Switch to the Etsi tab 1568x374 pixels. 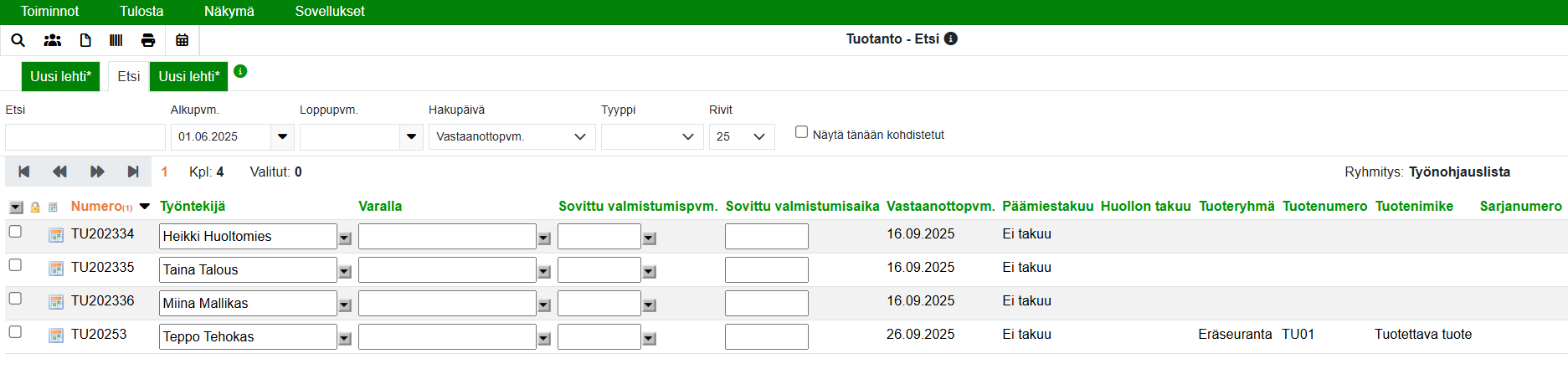coord(129,76)
